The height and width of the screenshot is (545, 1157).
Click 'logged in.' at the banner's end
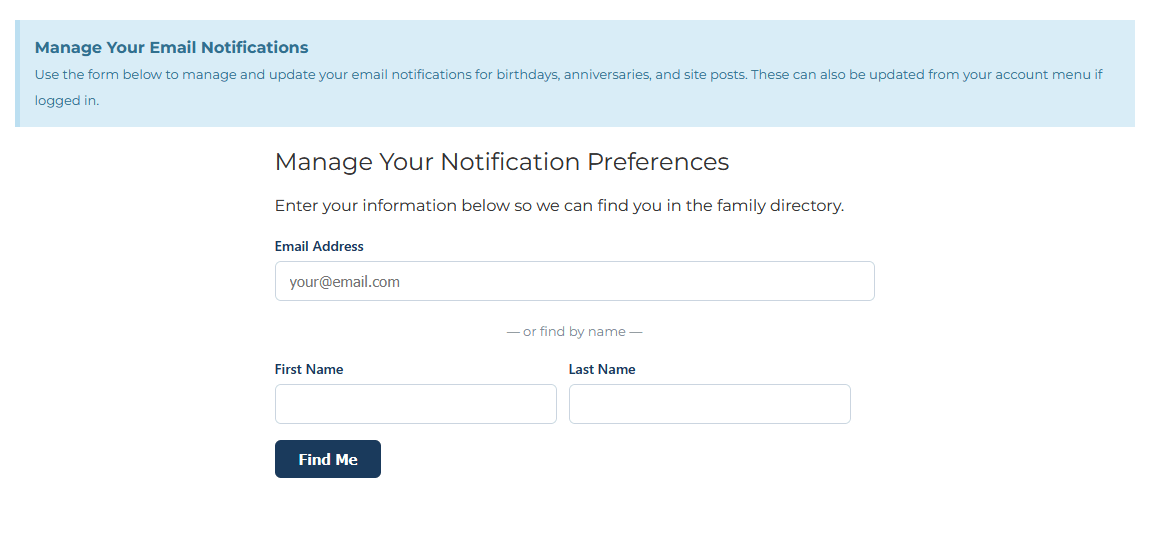67,101
